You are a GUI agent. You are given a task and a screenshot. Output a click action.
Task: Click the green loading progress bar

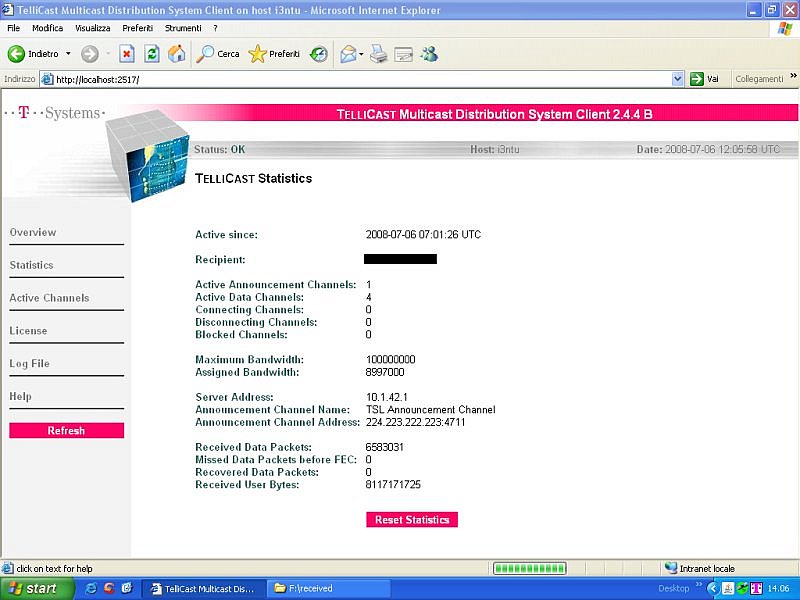pyautogui.click(x=530, y=568)
